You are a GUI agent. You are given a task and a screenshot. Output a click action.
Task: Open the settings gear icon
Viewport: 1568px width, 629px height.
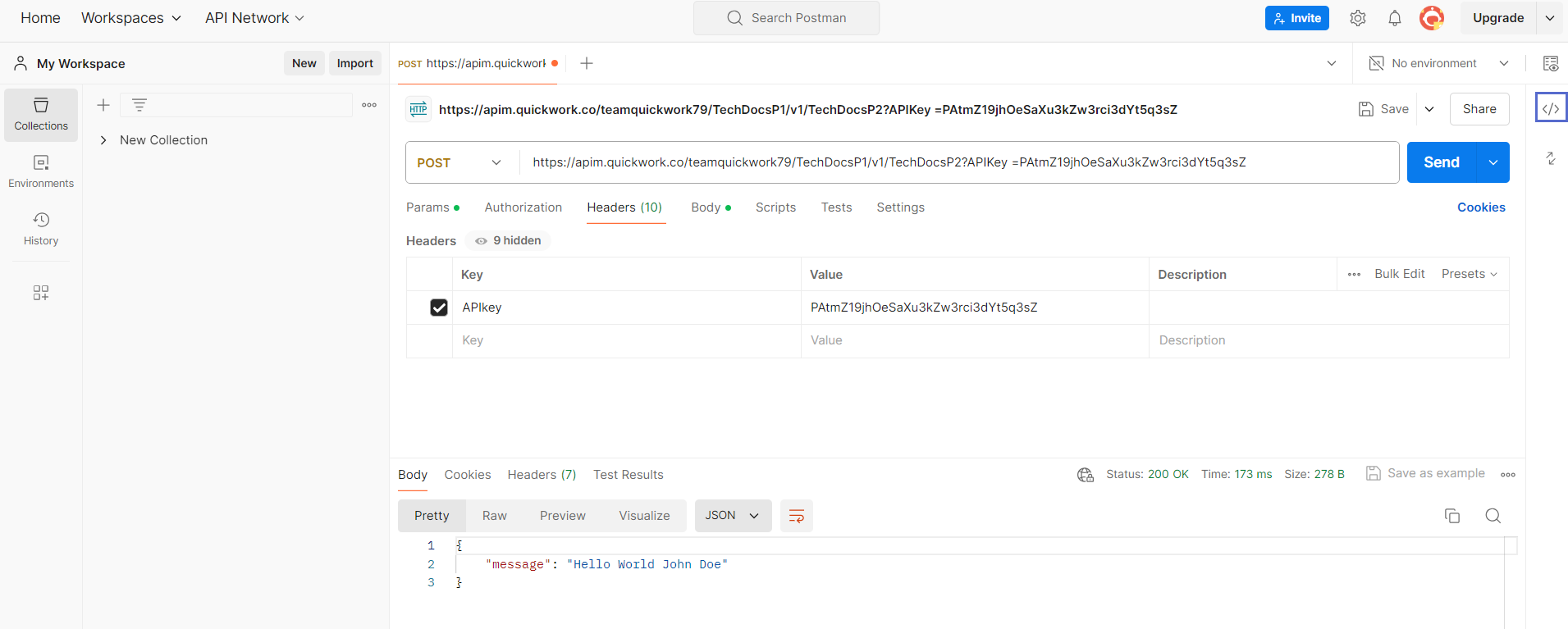[x=1358, y=18]
